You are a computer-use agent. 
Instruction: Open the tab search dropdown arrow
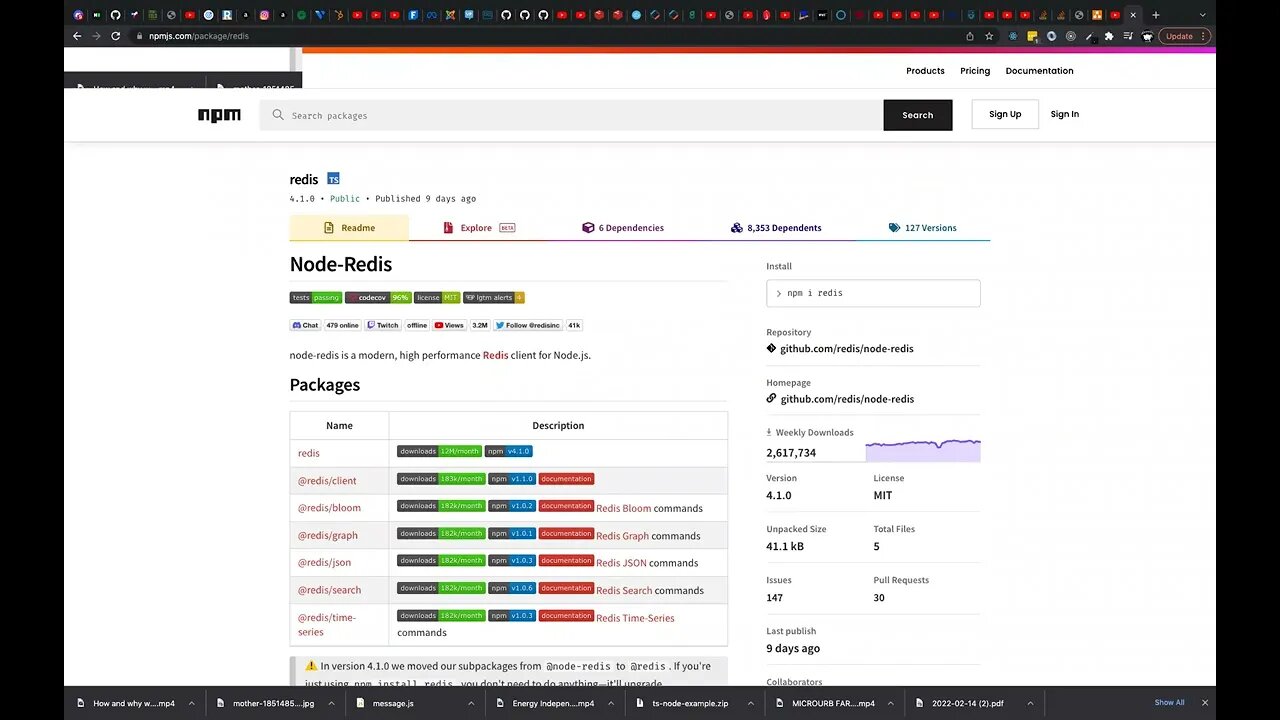1202,15
